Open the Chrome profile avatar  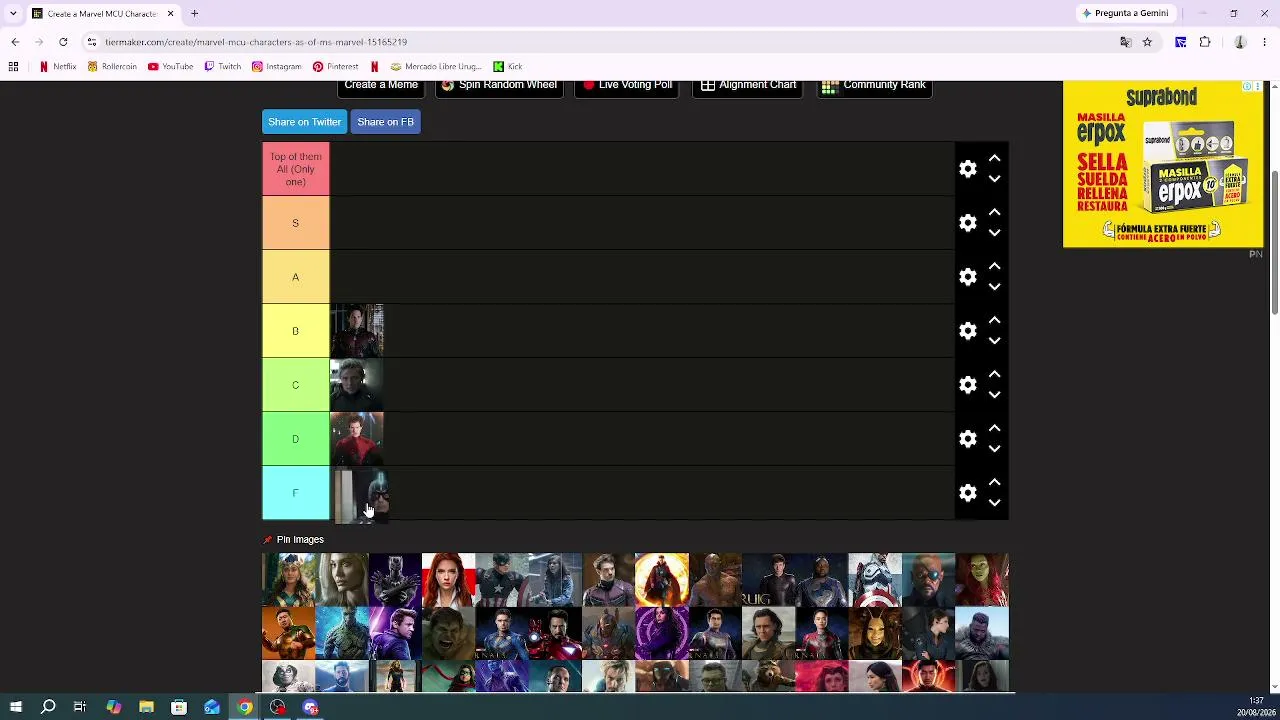(x=1240, y=42)
